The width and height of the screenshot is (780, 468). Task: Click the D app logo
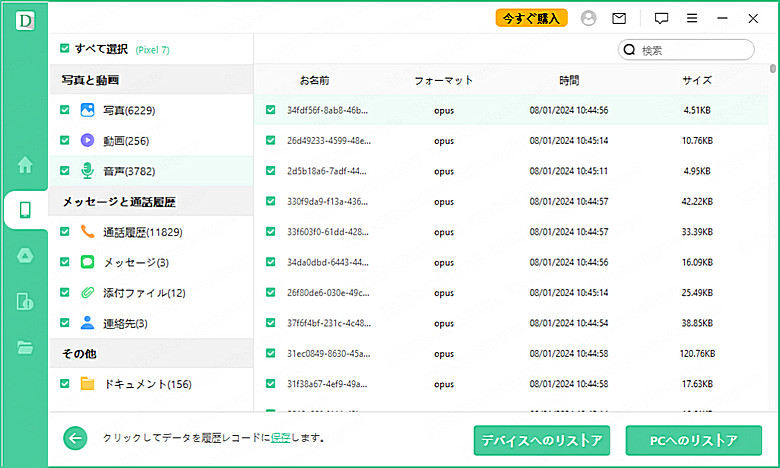(x=25, y=20)
